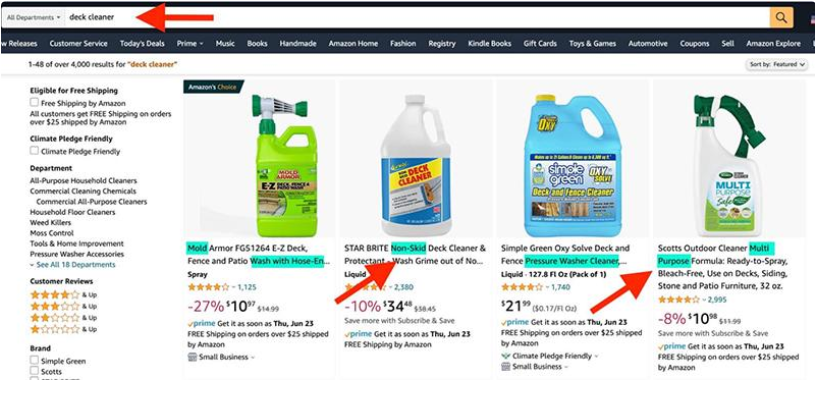Click the Small Business icon under Mold Armor
This screenshot has height=400, width=815.
click(x=192, y=357)
